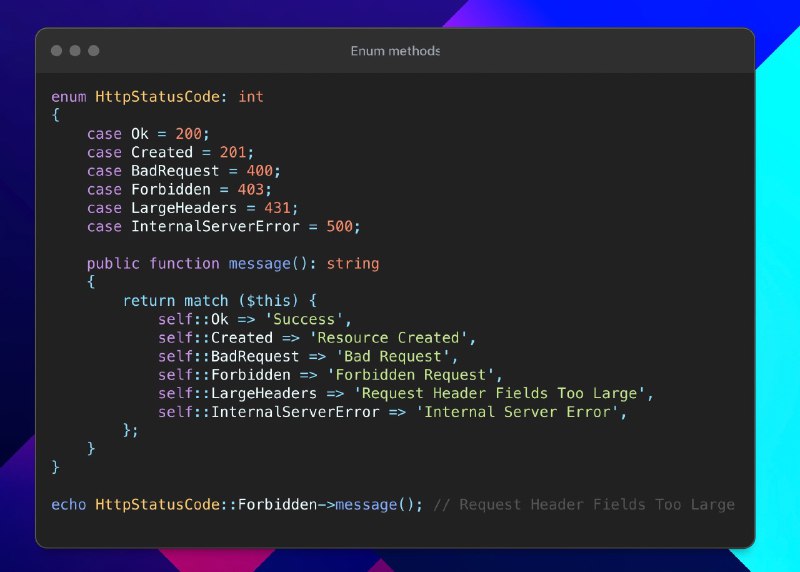Click 'echo' on the last code line

(x=68, y=505)
